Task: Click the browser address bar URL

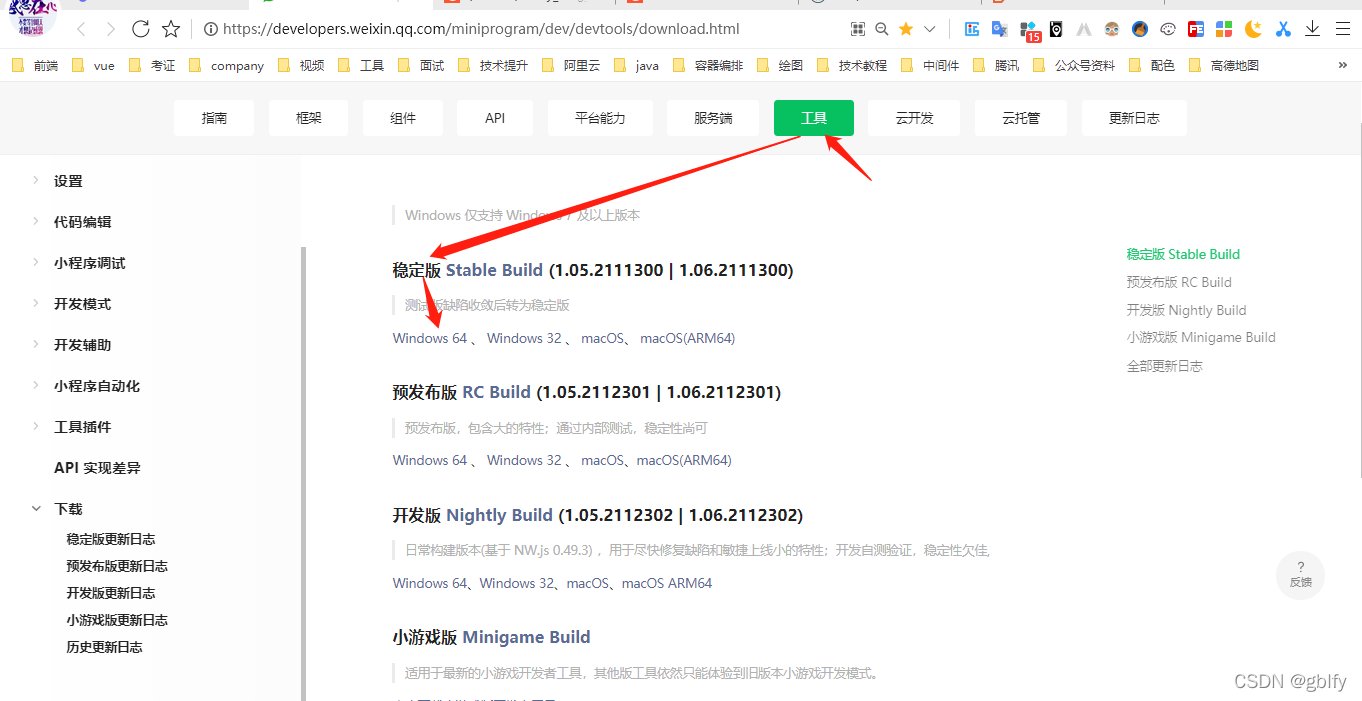Action: [481, 29]
